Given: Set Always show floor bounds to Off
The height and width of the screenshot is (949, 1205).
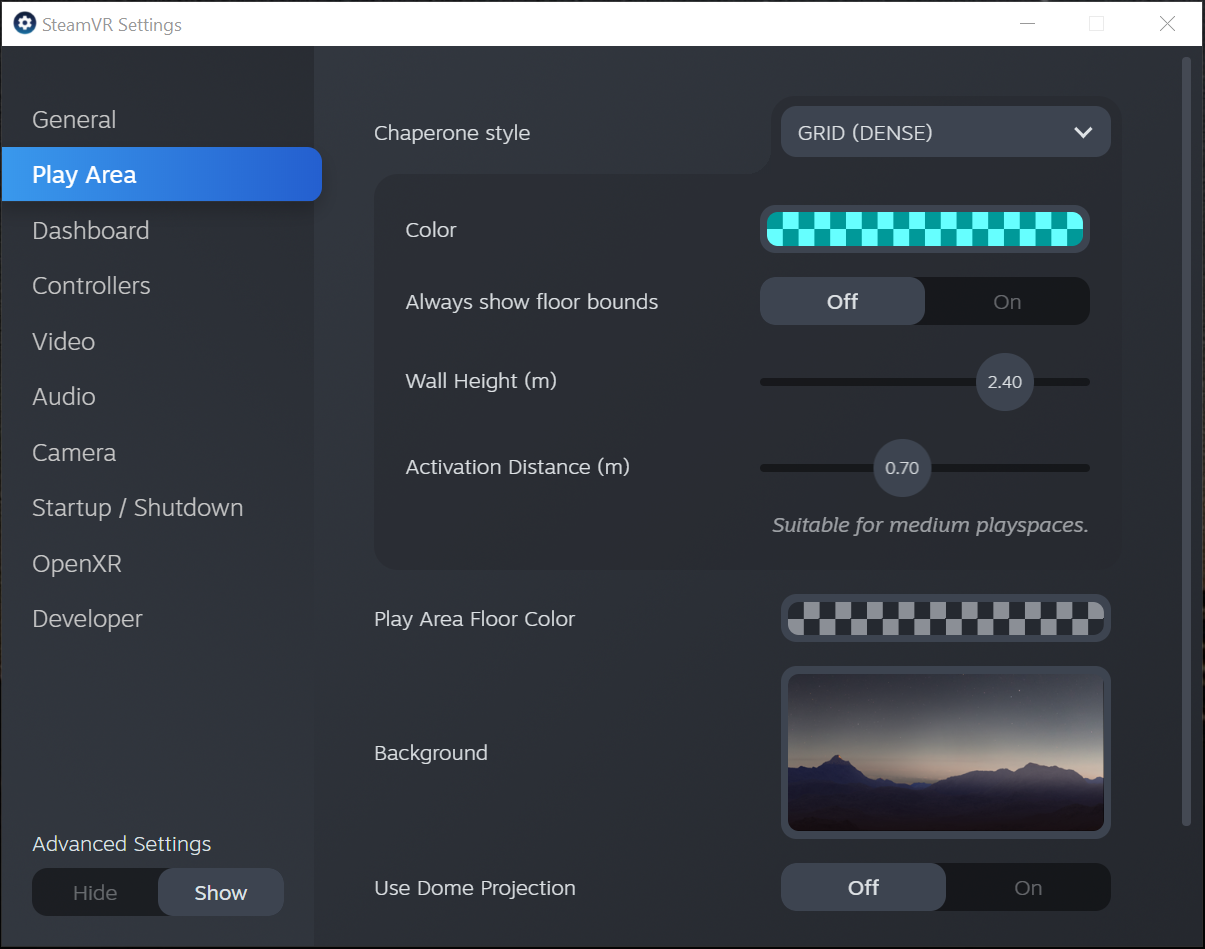Looking at the screenshot, I should click(x=842, y=302).
